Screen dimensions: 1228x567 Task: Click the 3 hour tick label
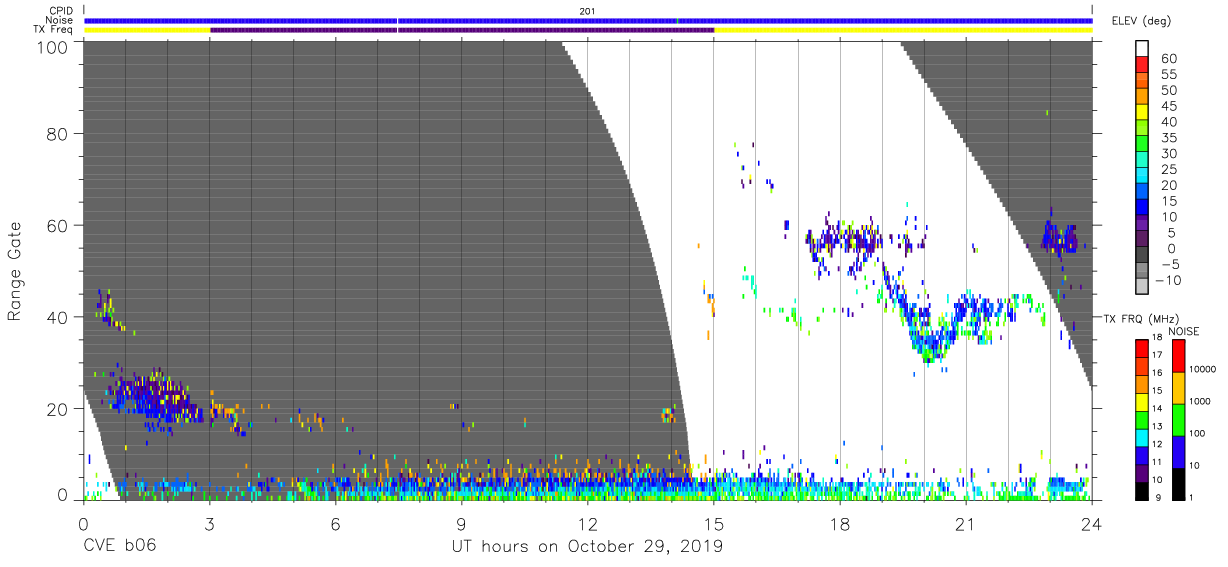pyautogui.click(x=209, y=524)
